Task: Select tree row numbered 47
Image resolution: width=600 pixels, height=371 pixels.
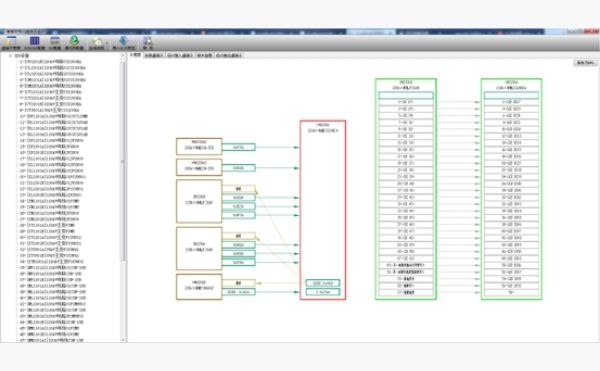Action: click(x=51, y=340)
